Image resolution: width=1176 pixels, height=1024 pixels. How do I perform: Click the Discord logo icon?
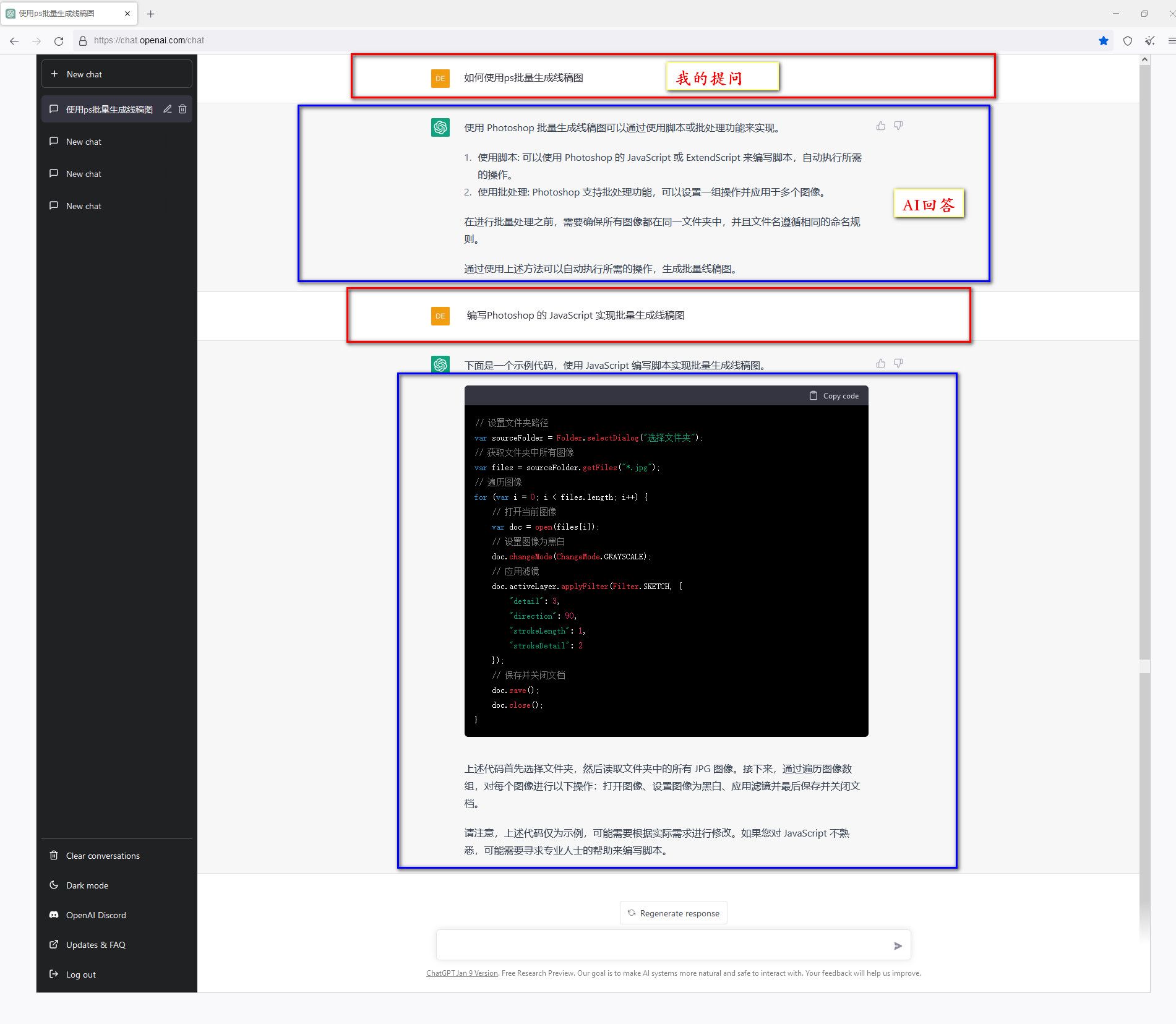pyautogui.click(x=54, y=915)
